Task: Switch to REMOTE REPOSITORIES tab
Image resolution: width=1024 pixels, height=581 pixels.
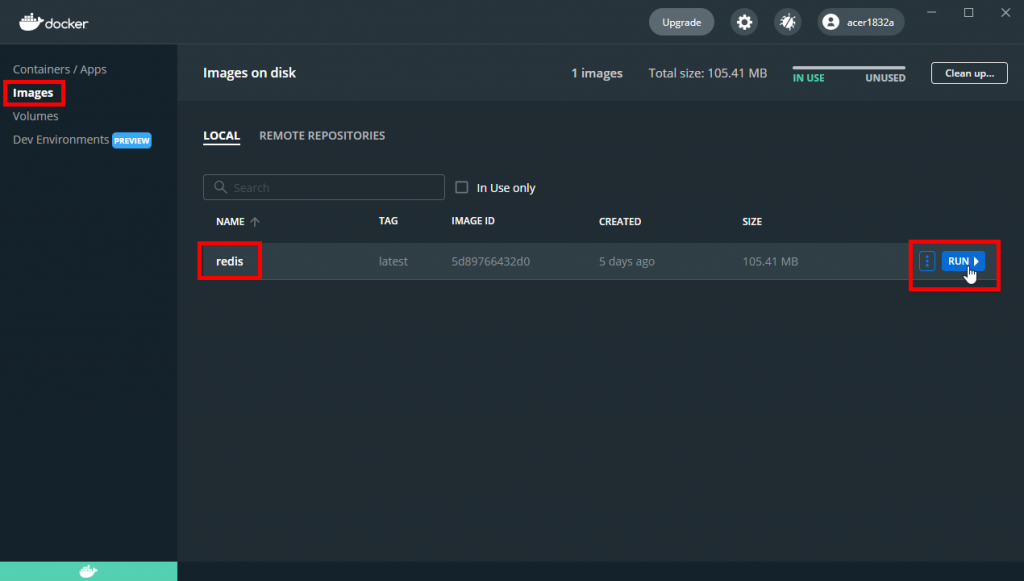Action: pyautogui.click(x=322, y=136)
